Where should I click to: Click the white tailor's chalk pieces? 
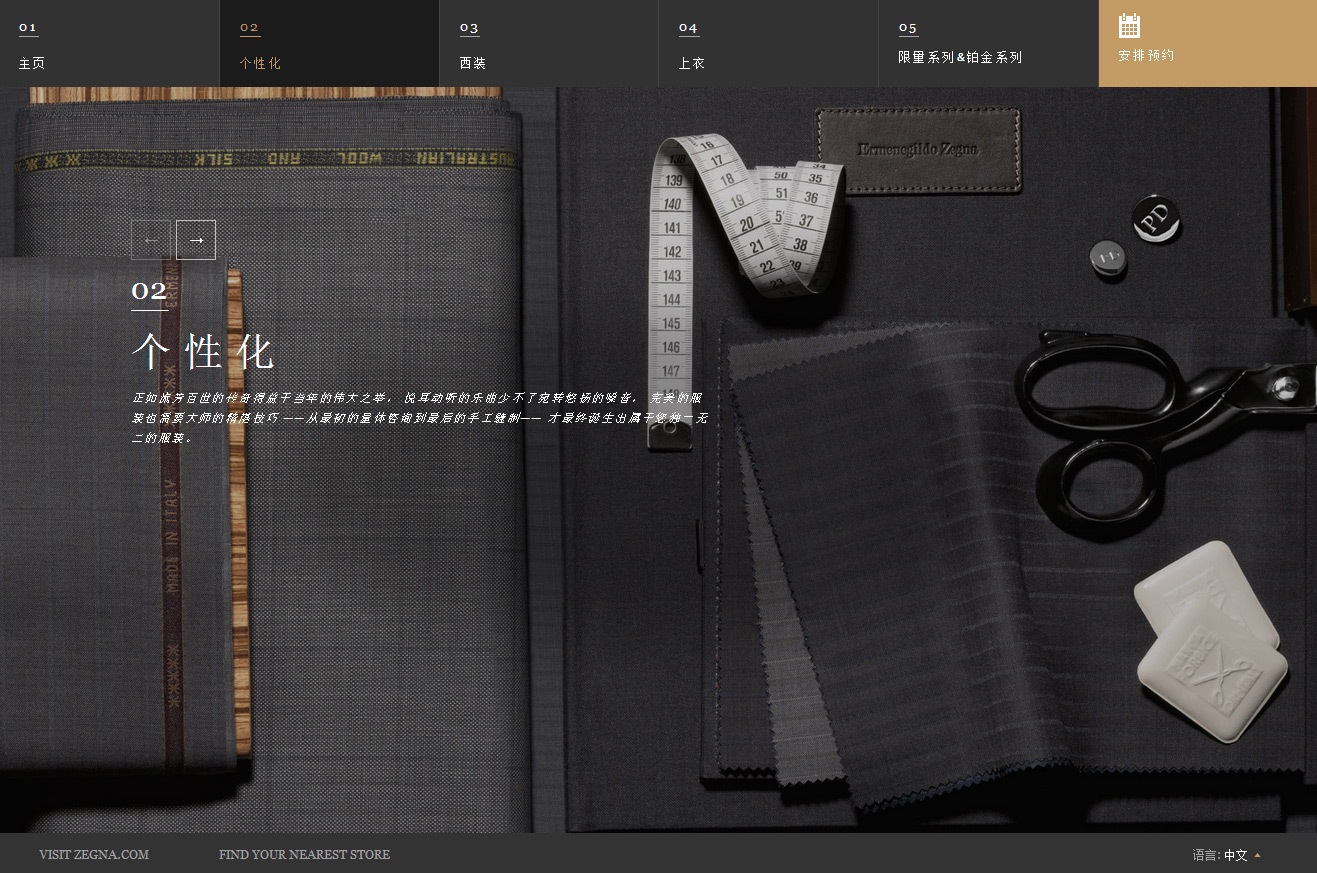coord(1210,640)
